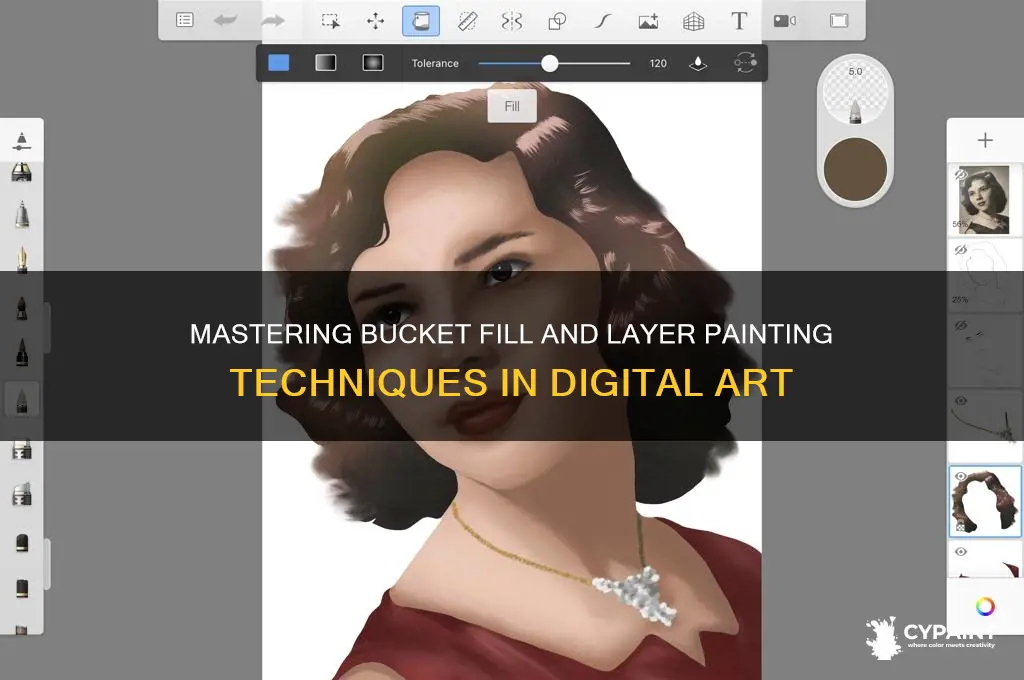Image resolution: width=1024 pixels, height=680 pixels.
Task: Select the marquee selection tool
Action: (330, 21)
